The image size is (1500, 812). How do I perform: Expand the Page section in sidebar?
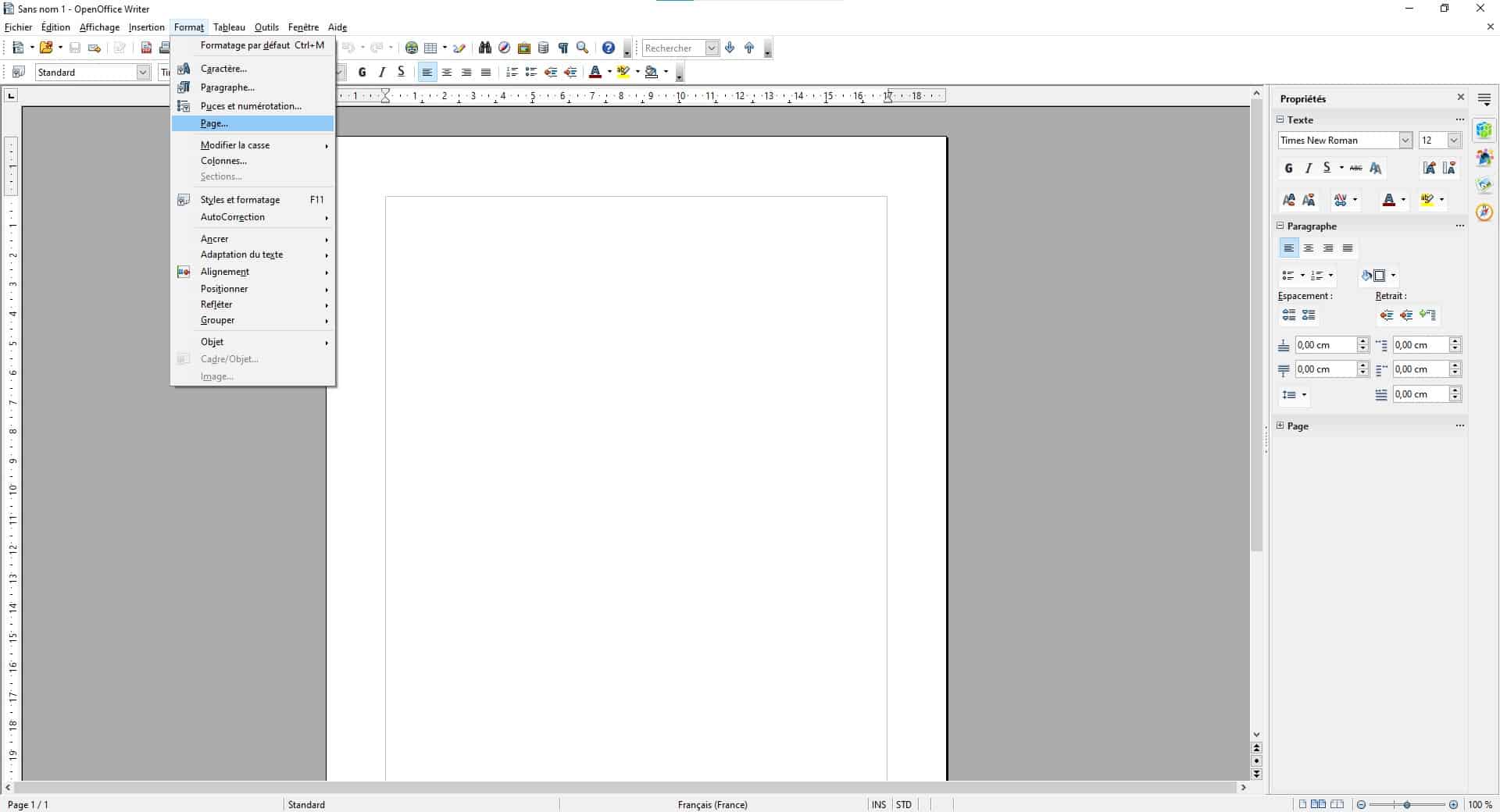click(1280, 426)
